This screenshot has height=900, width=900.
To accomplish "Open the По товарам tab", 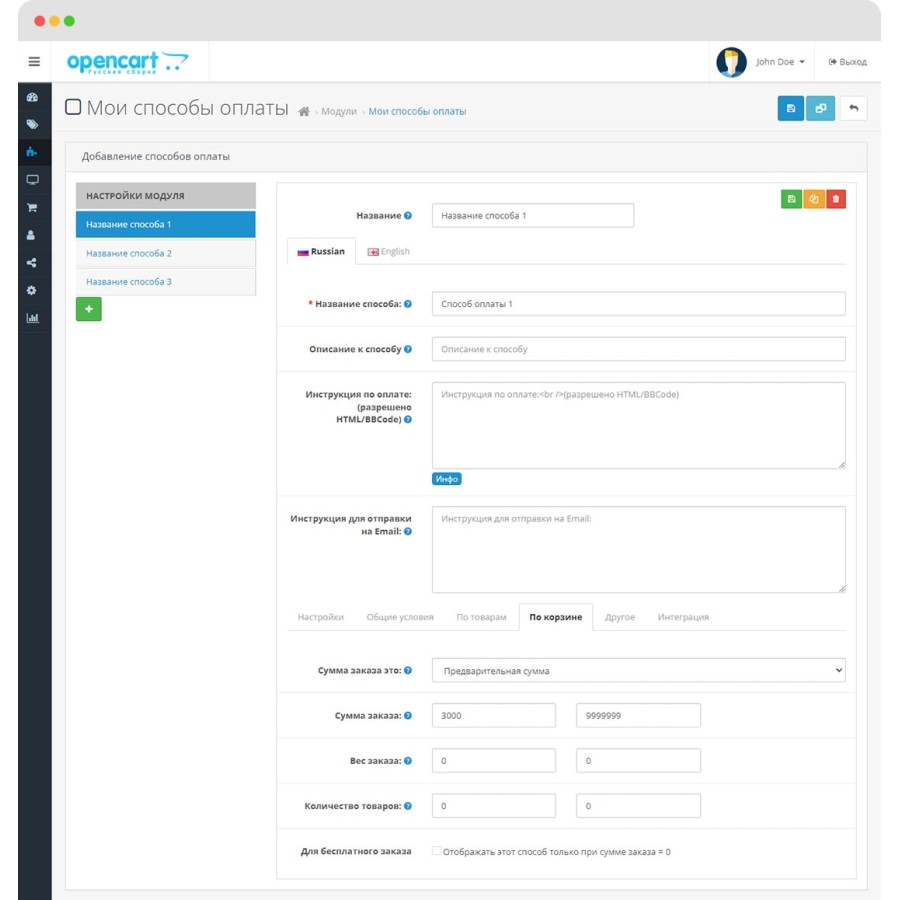I will point(481,617).
